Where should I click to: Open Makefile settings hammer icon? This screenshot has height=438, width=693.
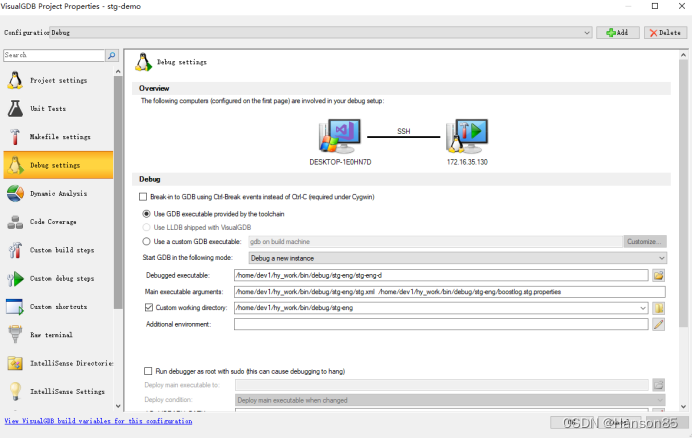click(15, 137)
